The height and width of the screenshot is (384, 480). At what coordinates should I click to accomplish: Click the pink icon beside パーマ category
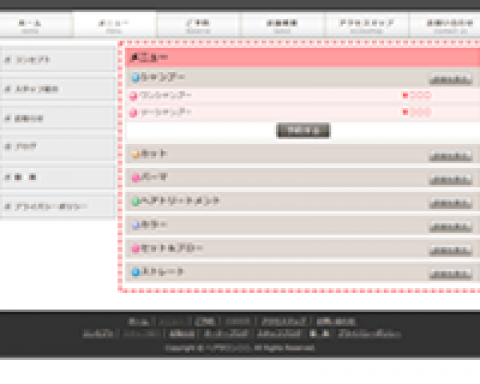click(x=135, y=178)
